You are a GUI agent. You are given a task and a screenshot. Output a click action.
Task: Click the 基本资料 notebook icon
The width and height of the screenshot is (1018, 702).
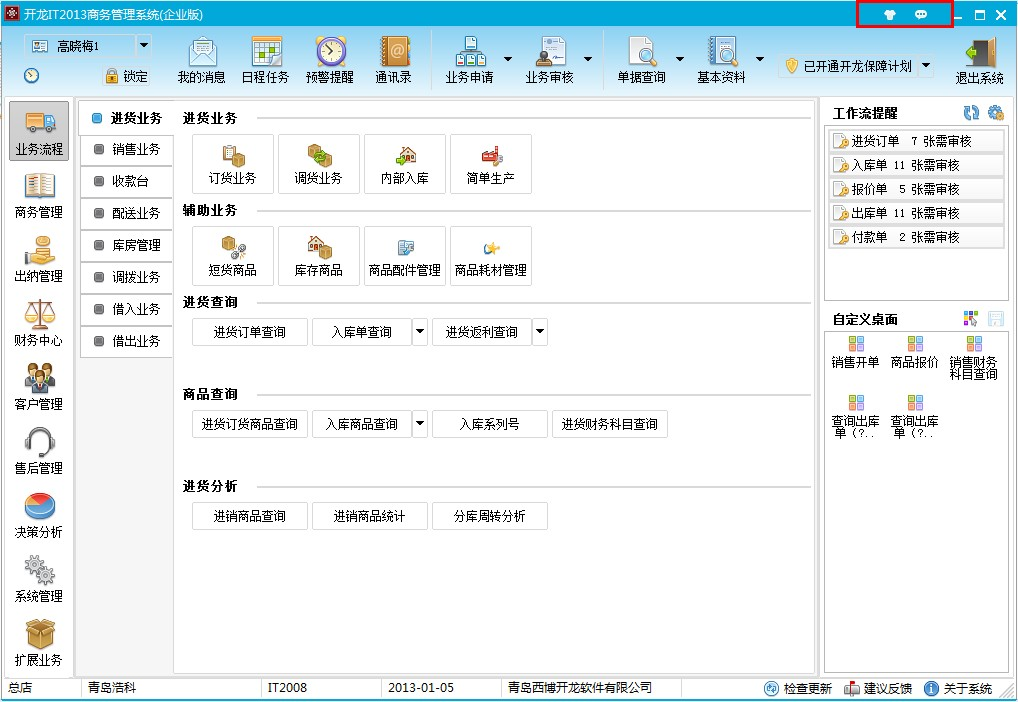coord(721,60)
